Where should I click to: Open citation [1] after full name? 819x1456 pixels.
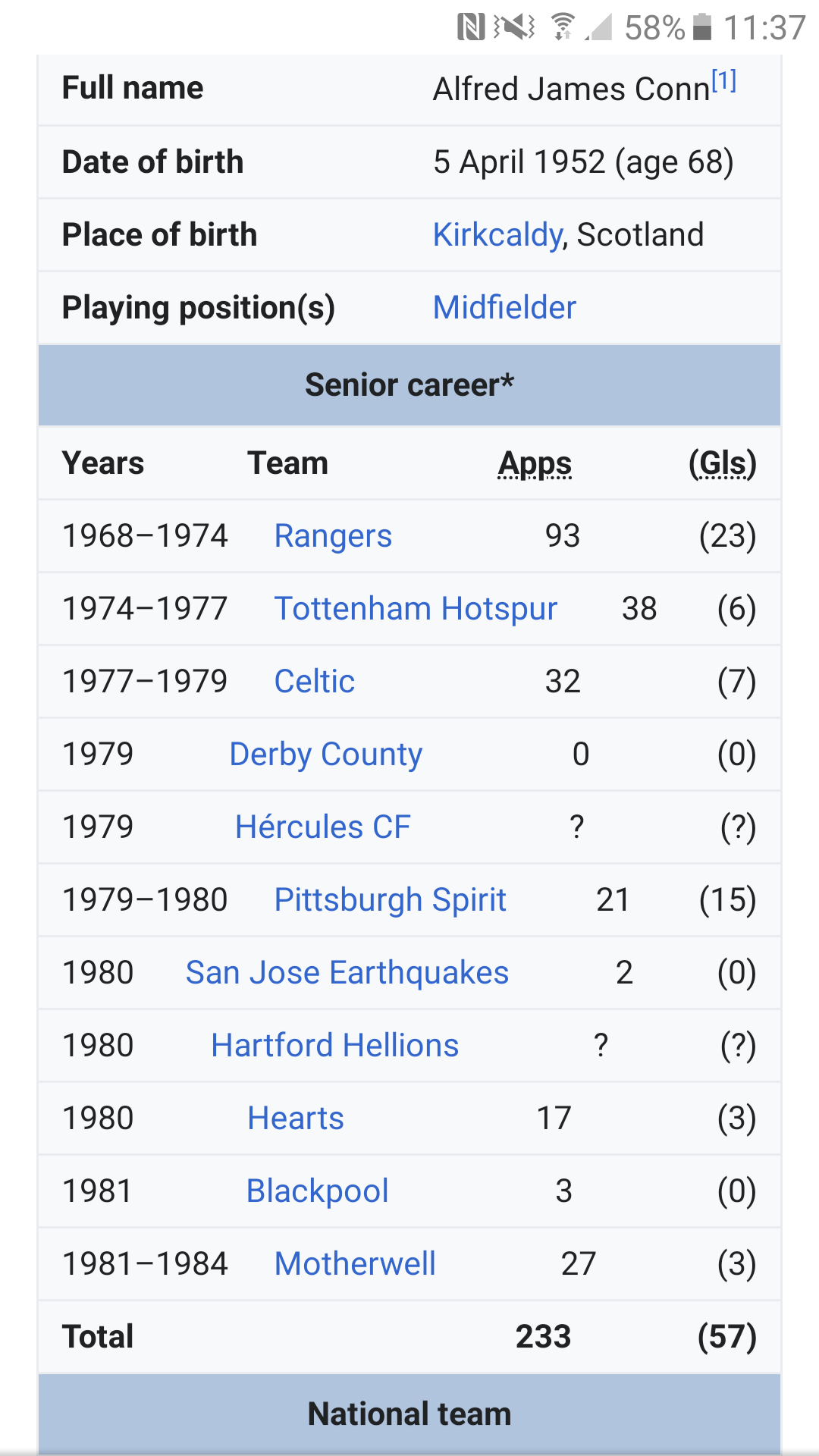(x=723, y=80)
